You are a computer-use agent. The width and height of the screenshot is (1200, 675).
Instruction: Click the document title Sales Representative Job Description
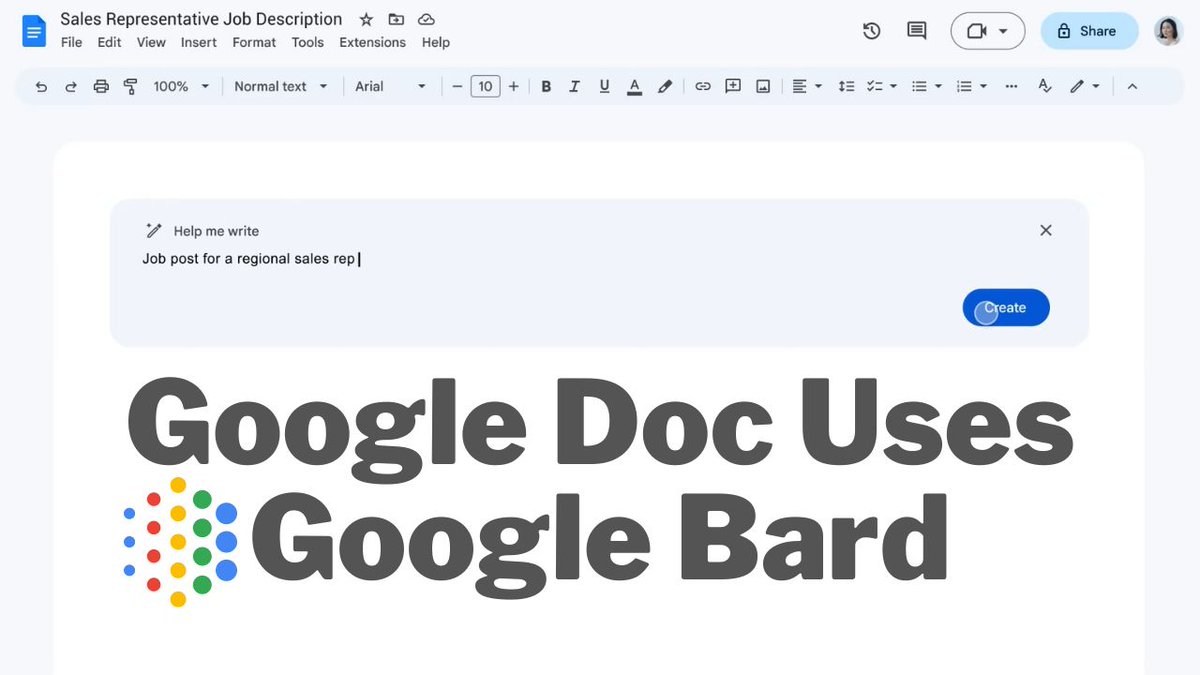pyautogui.click(x=201, y=19)
